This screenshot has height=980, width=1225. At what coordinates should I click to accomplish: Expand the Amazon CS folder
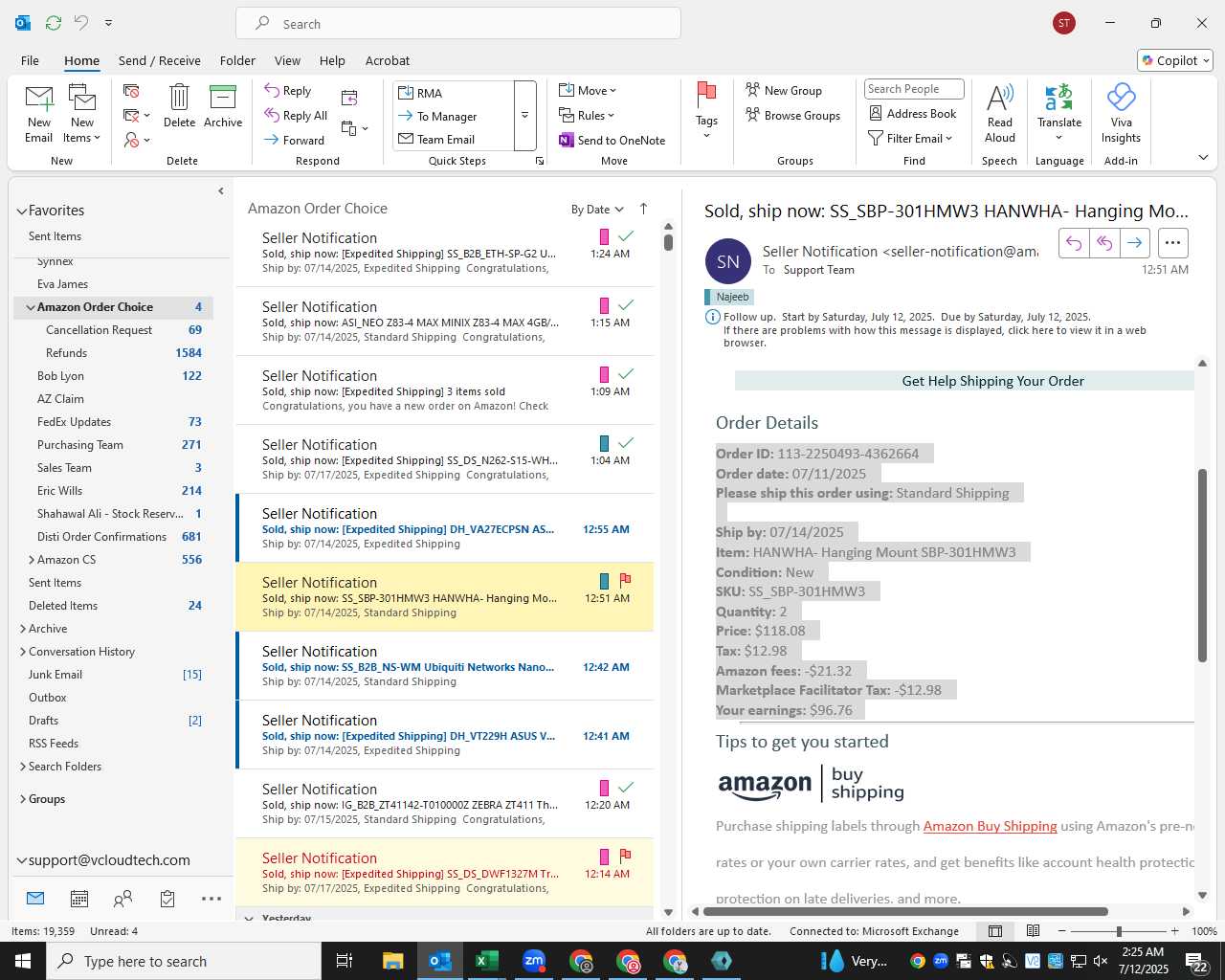coord(31,560)
